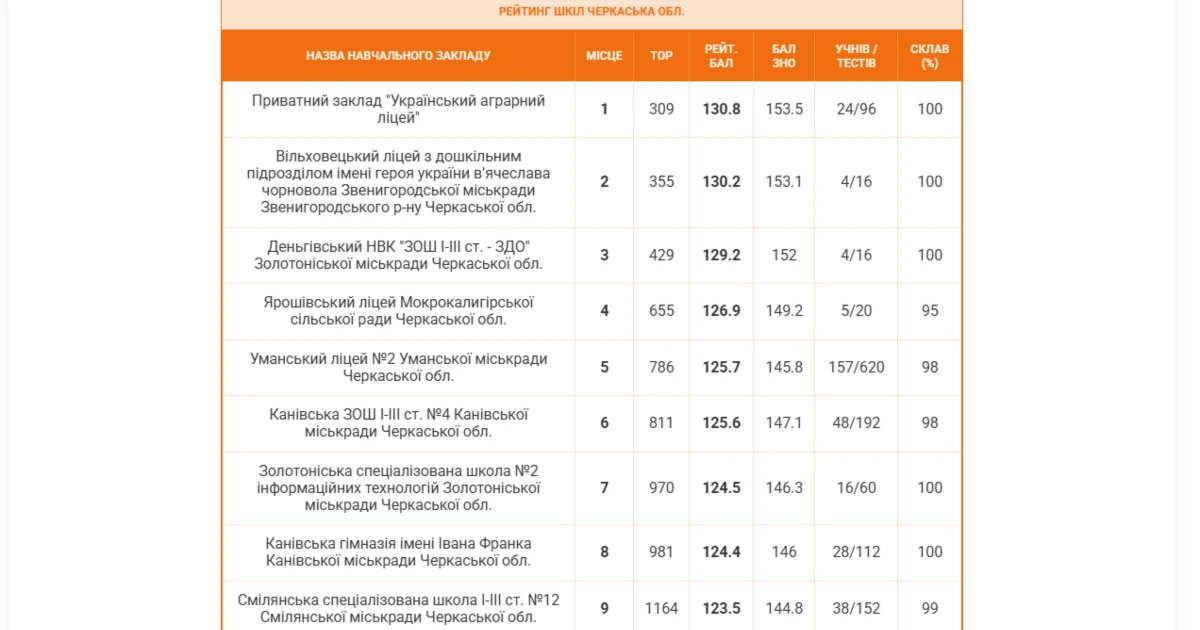This screenshot has height=630, width=1200.
Task: Select Канівська гімназія імені Івана Франка
Action: pyautogui.click(x=398, y=552)
